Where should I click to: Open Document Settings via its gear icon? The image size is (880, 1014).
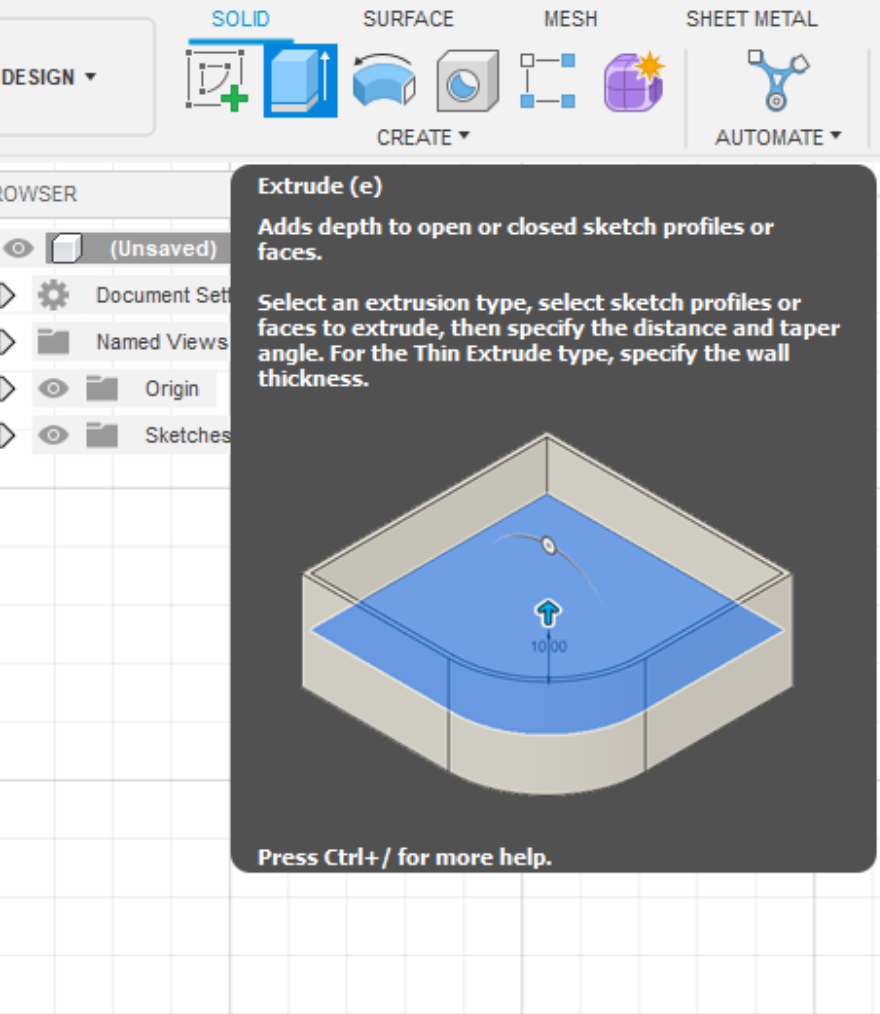pos(56,295)
